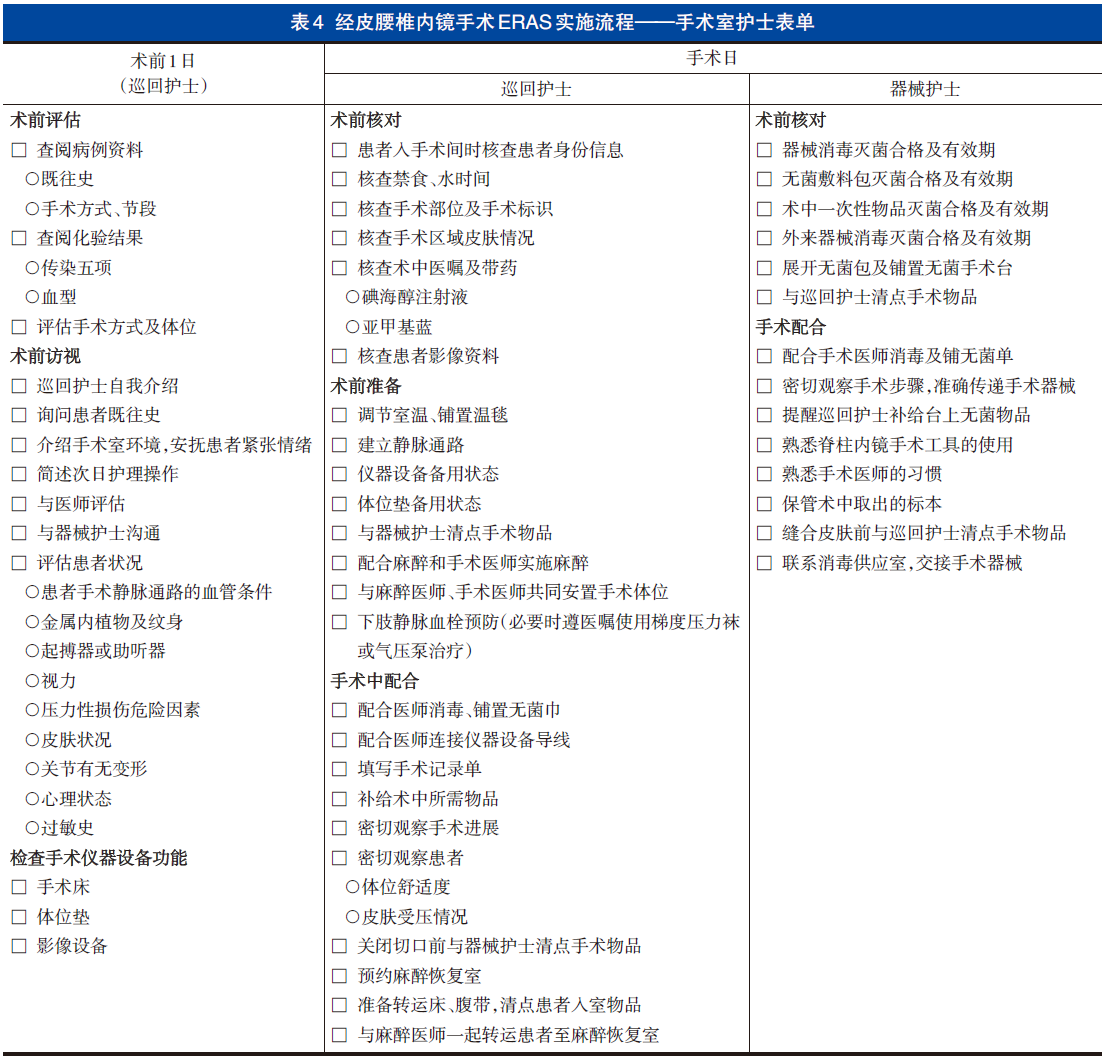Check the 器械消毒灭菌合格及有效期 box

point(764,150)
